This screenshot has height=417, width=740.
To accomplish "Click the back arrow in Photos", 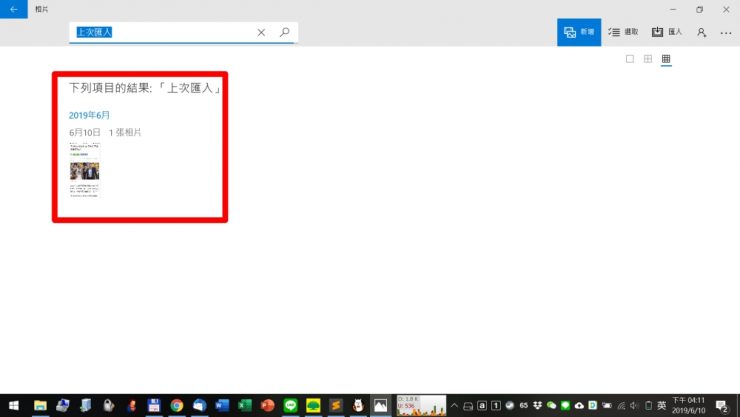I will (13, 8).
